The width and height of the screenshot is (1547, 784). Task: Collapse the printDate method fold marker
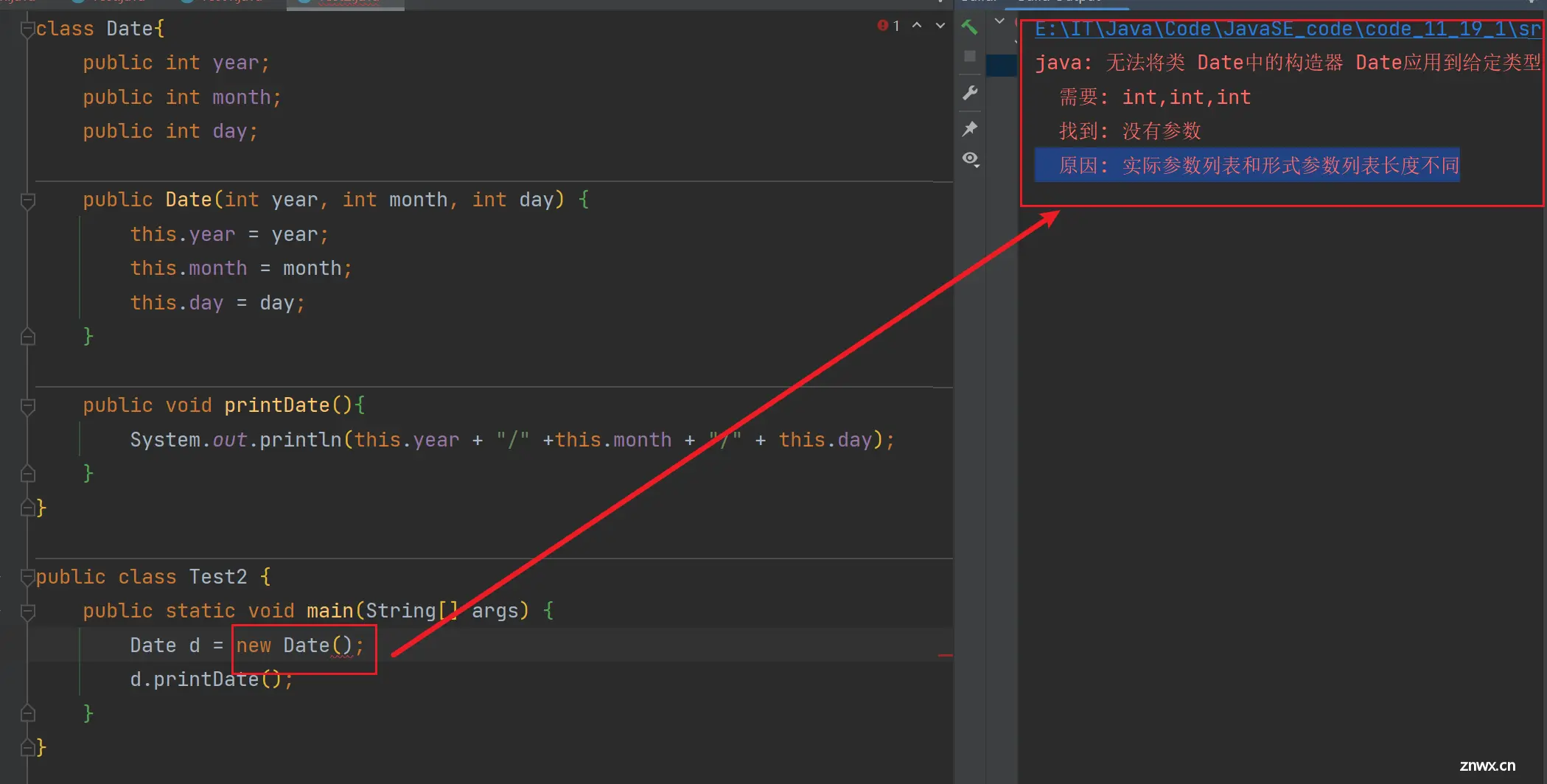28,406
